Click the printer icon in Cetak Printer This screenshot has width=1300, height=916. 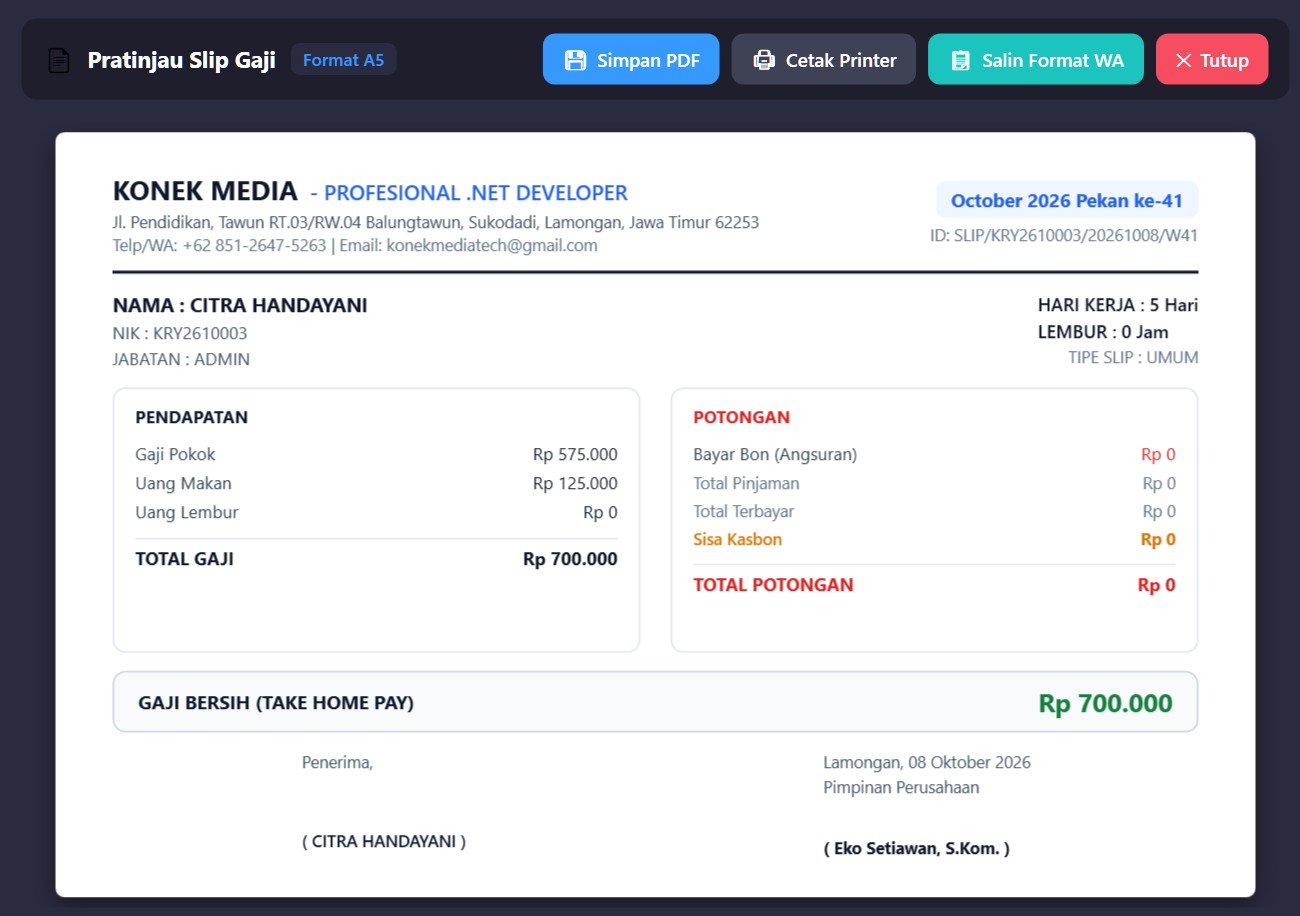[764, 60]
